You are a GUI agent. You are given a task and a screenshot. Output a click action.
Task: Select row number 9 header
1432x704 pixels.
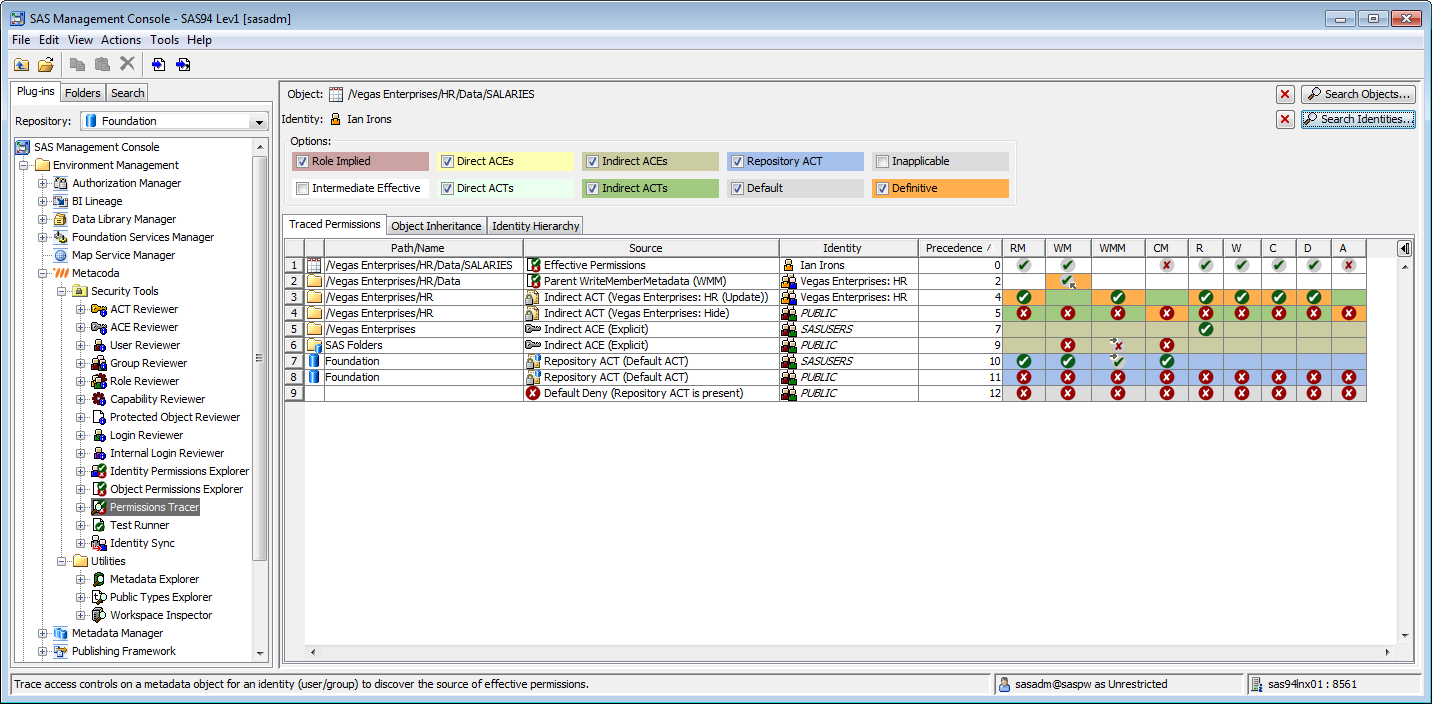(x=294, y=393)
